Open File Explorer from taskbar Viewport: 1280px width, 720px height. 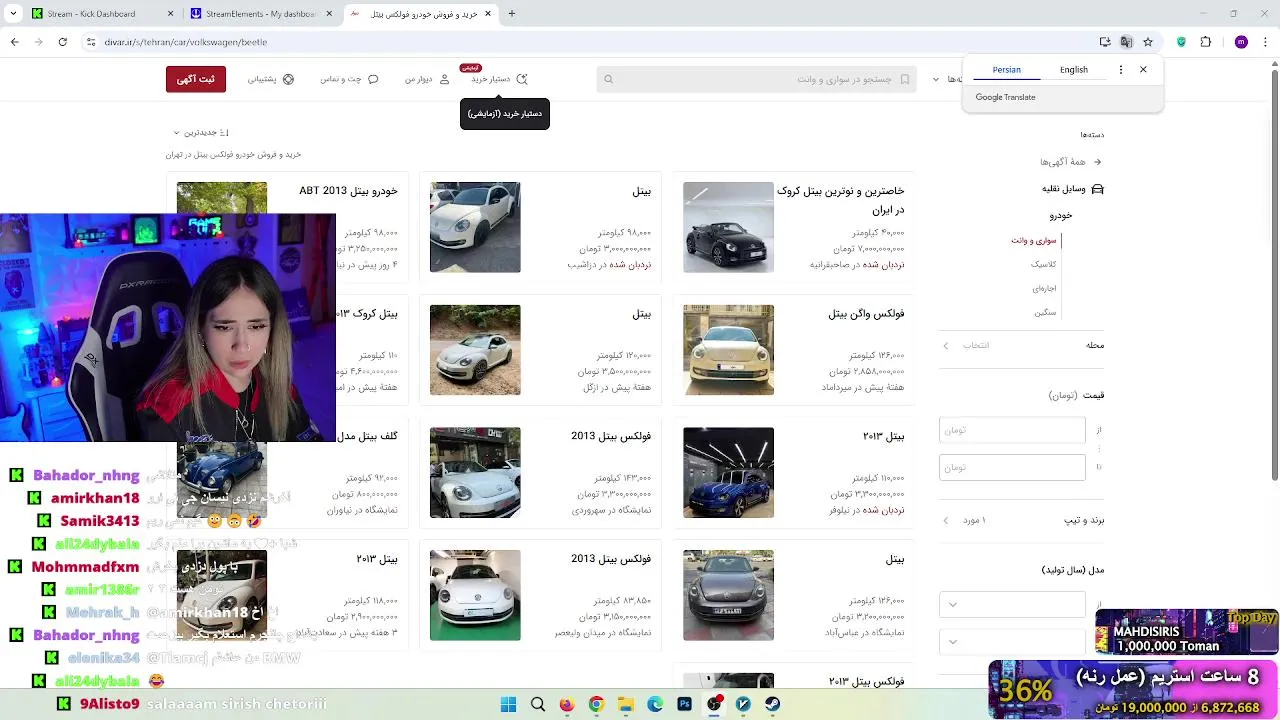coord(626,704)
